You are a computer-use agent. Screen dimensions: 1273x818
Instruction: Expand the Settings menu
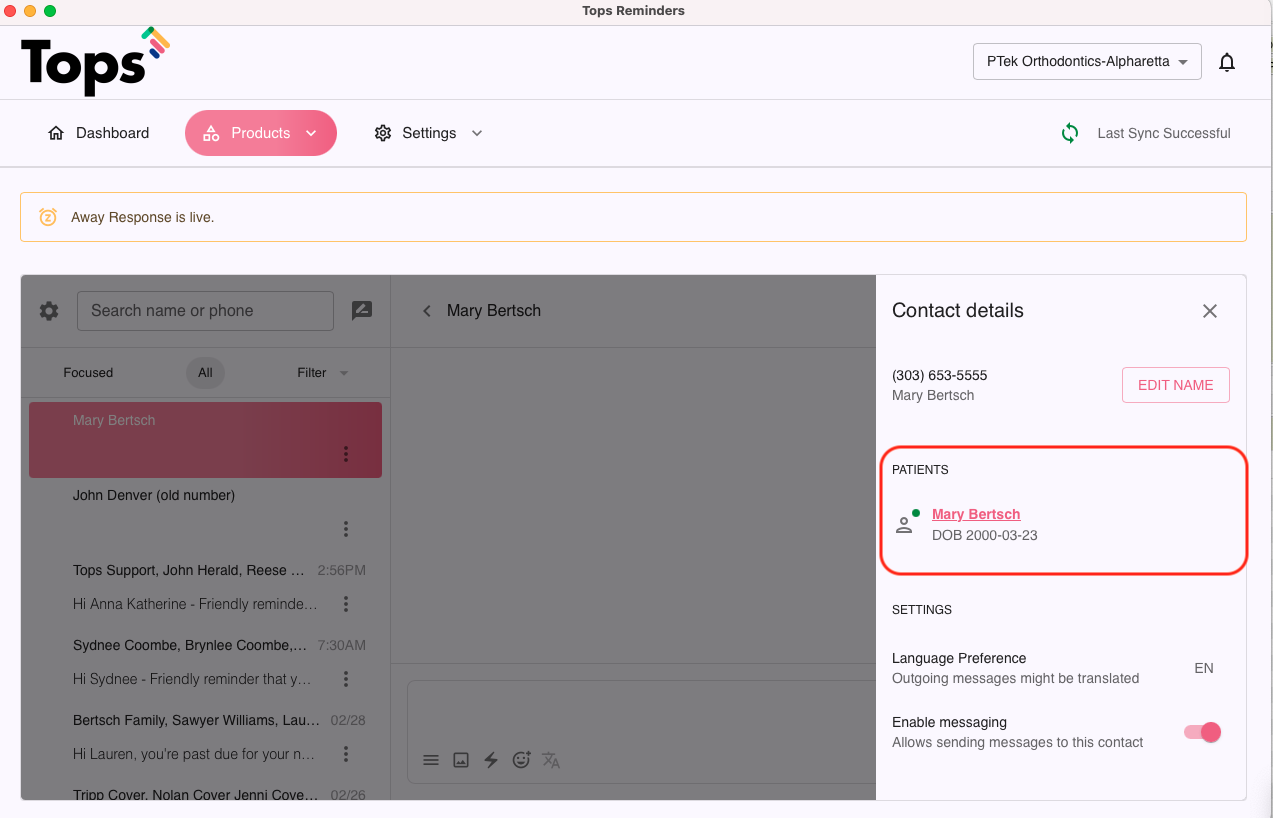tap(429, 133)
